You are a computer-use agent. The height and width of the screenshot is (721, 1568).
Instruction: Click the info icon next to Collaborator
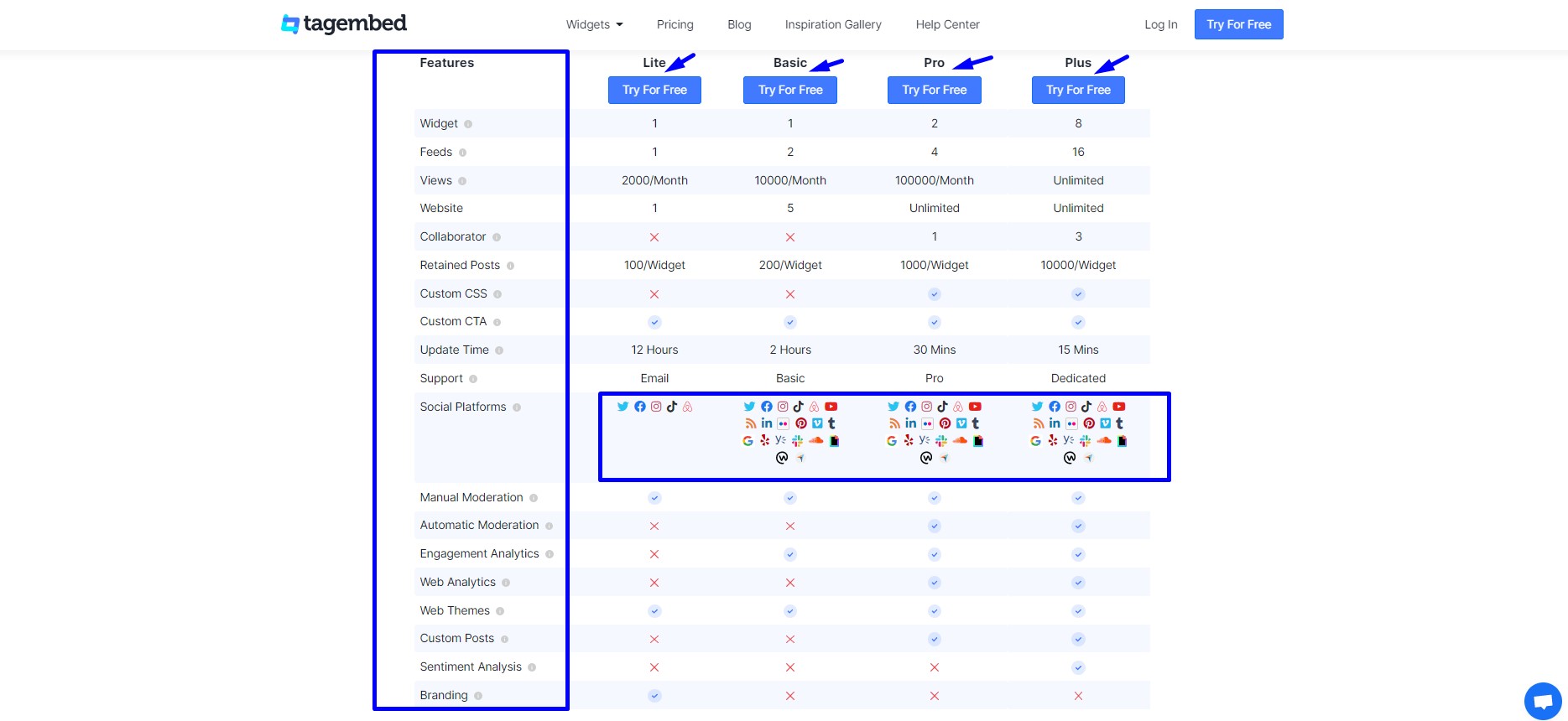coord(497,237)
